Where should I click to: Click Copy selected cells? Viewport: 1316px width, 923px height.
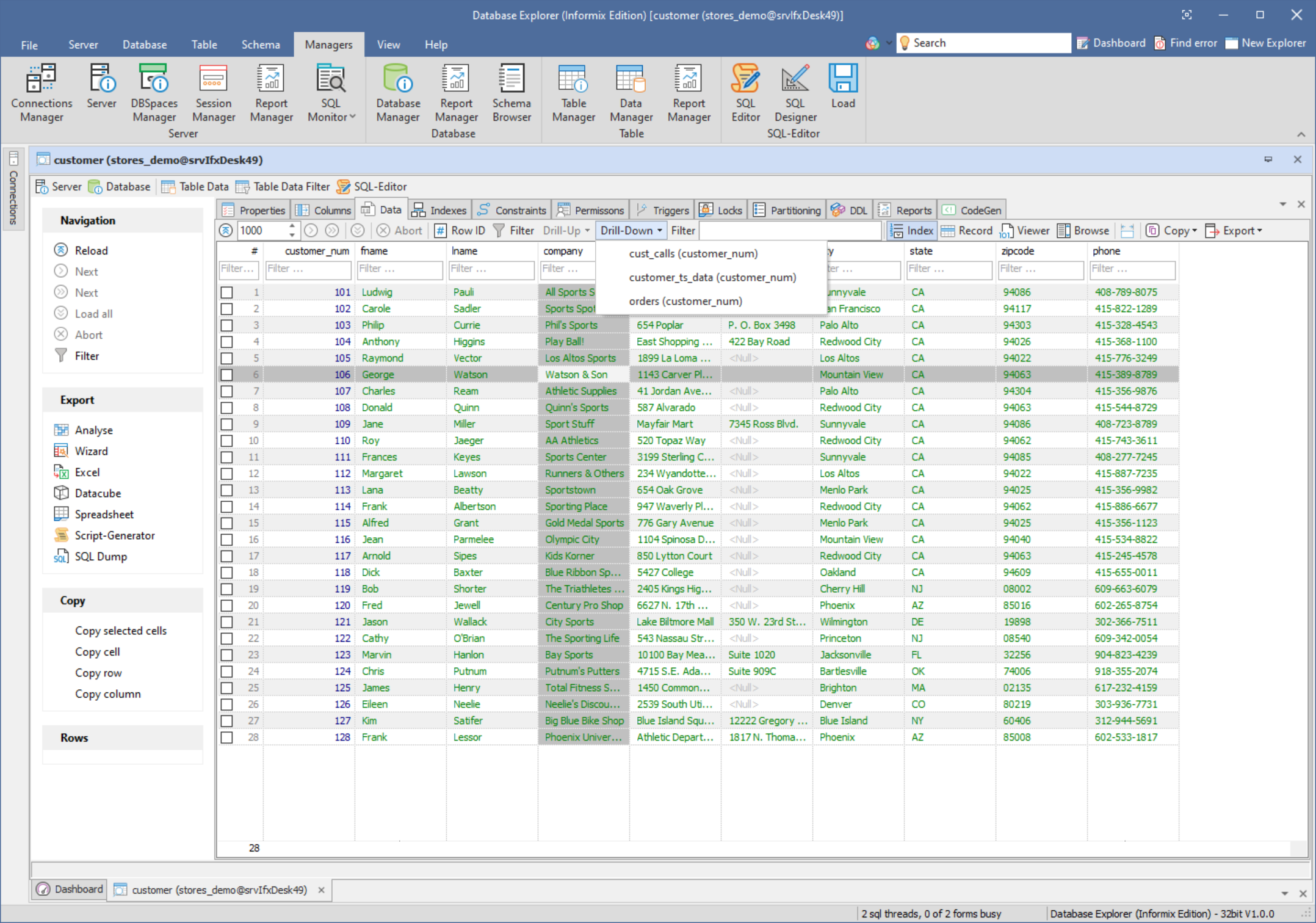[121, 631]
